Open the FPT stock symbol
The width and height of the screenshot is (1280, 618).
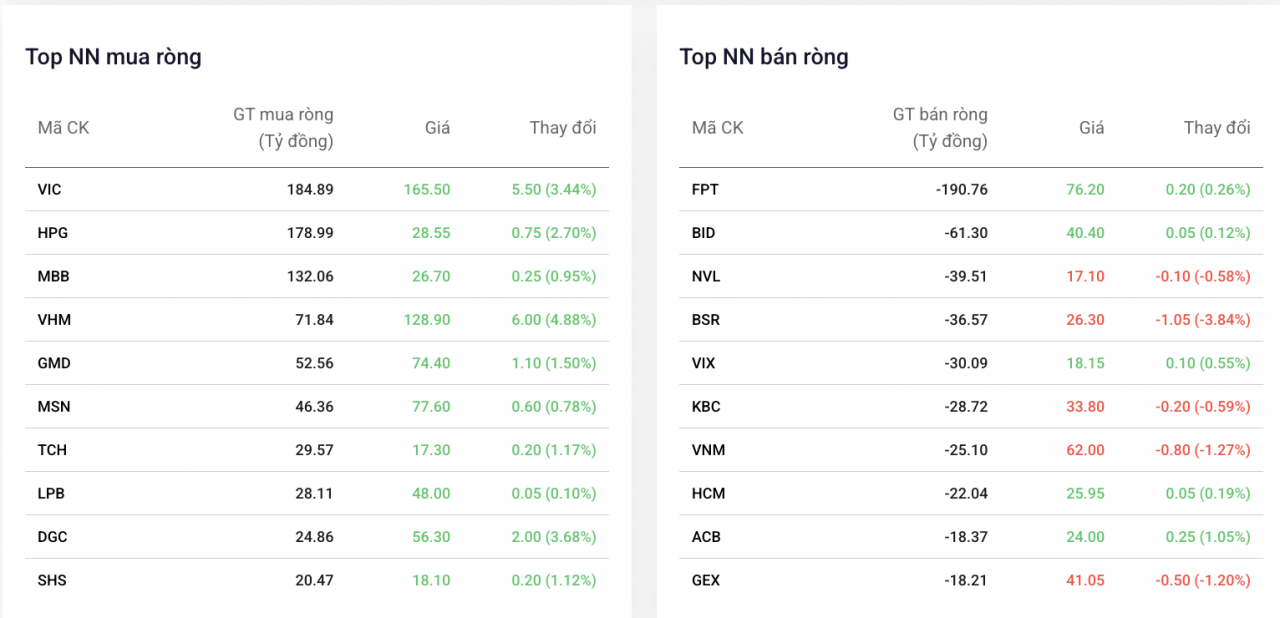pos(705,189)
